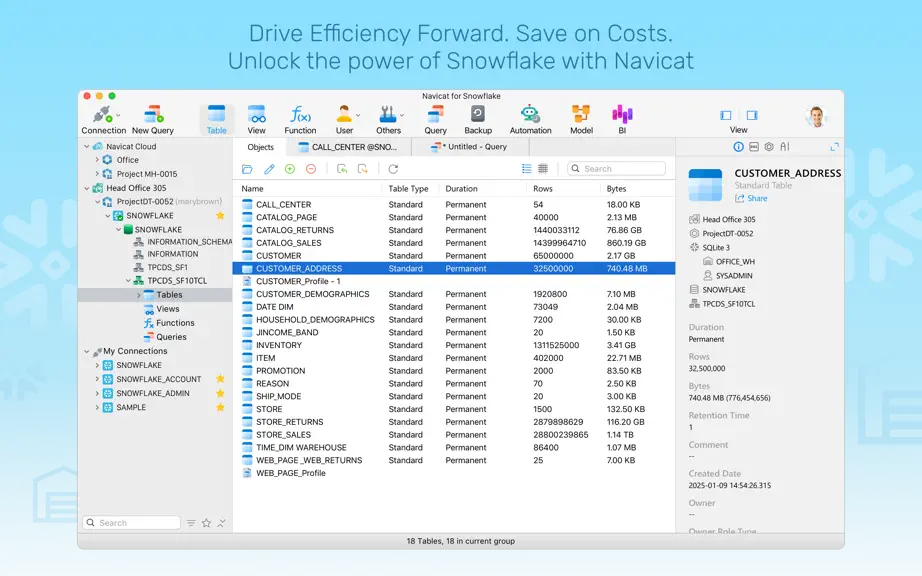Toggle the left sidebar pane view
Image resolution: width=922 pixels, height=576 pixels.
[726, 115]
